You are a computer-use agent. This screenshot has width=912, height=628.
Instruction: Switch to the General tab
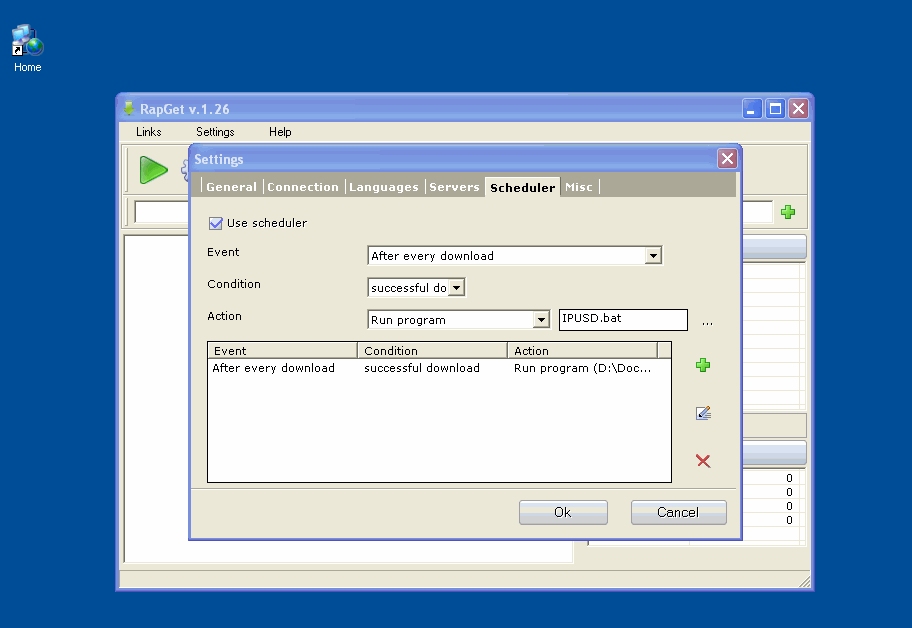231,187
